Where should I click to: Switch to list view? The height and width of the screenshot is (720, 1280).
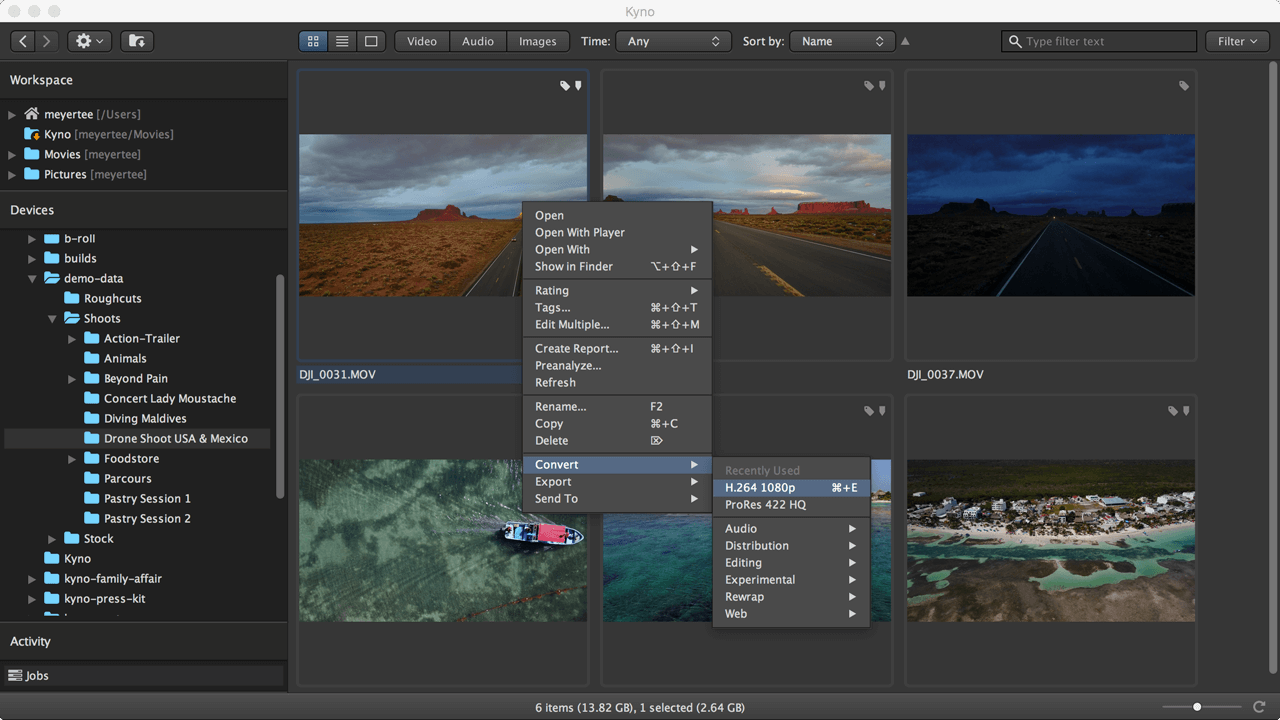(342, 41)
